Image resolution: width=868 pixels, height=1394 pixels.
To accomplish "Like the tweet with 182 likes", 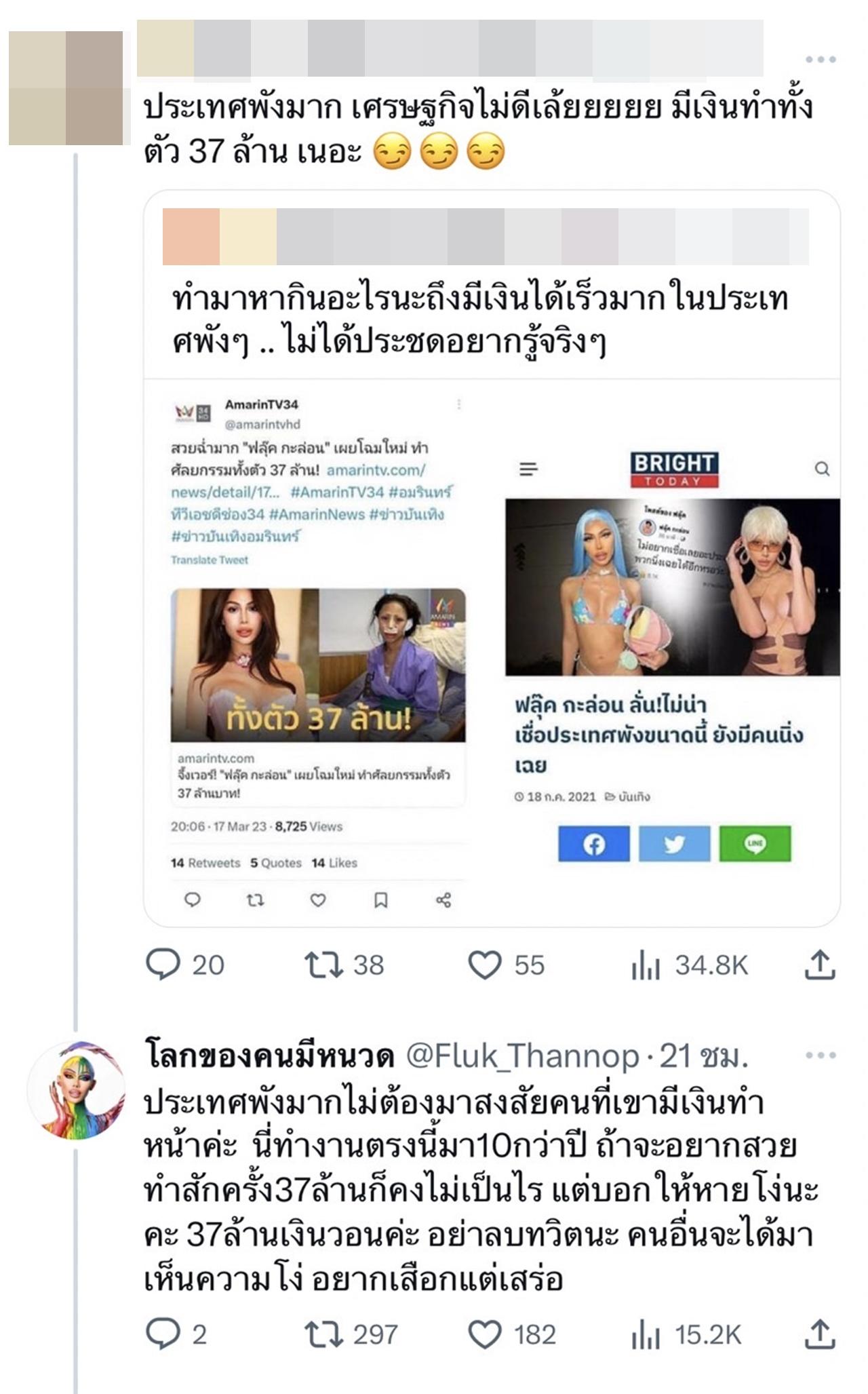I will pyautogui.click(x=512, y=1334).
